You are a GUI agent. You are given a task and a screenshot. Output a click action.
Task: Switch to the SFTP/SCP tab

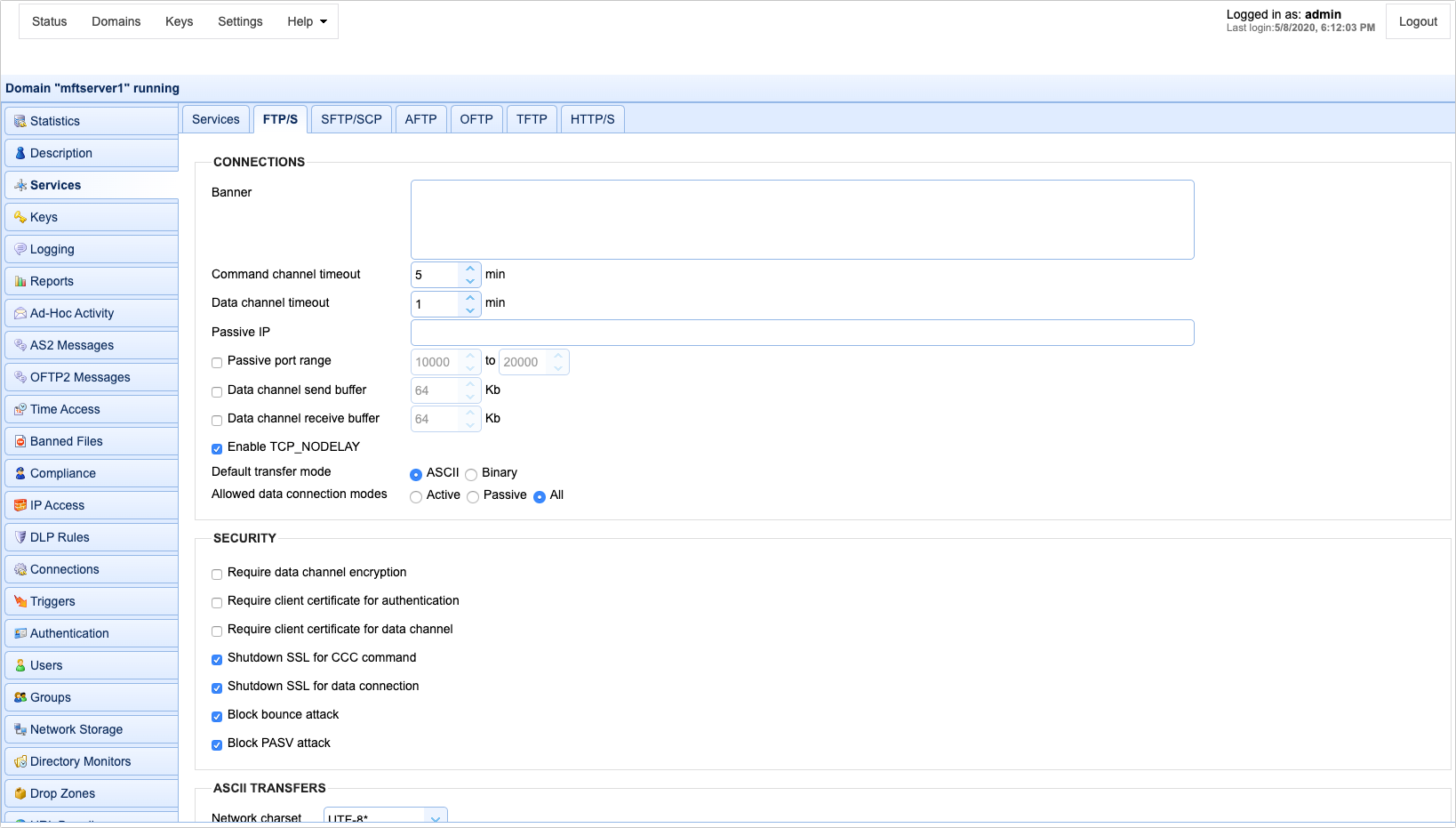tap(351, 118)
